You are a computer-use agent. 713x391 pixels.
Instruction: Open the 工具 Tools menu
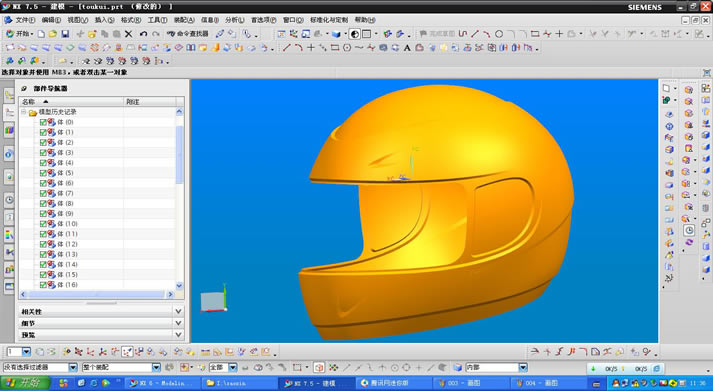pyautogui.click(x=157, y=20)
